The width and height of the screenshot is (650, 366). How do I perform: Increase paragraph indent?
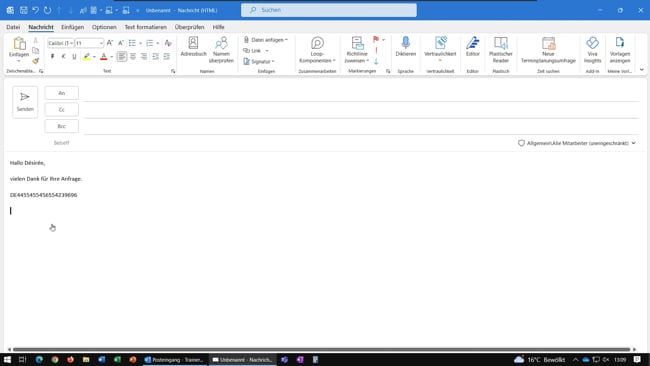(166, 56)
